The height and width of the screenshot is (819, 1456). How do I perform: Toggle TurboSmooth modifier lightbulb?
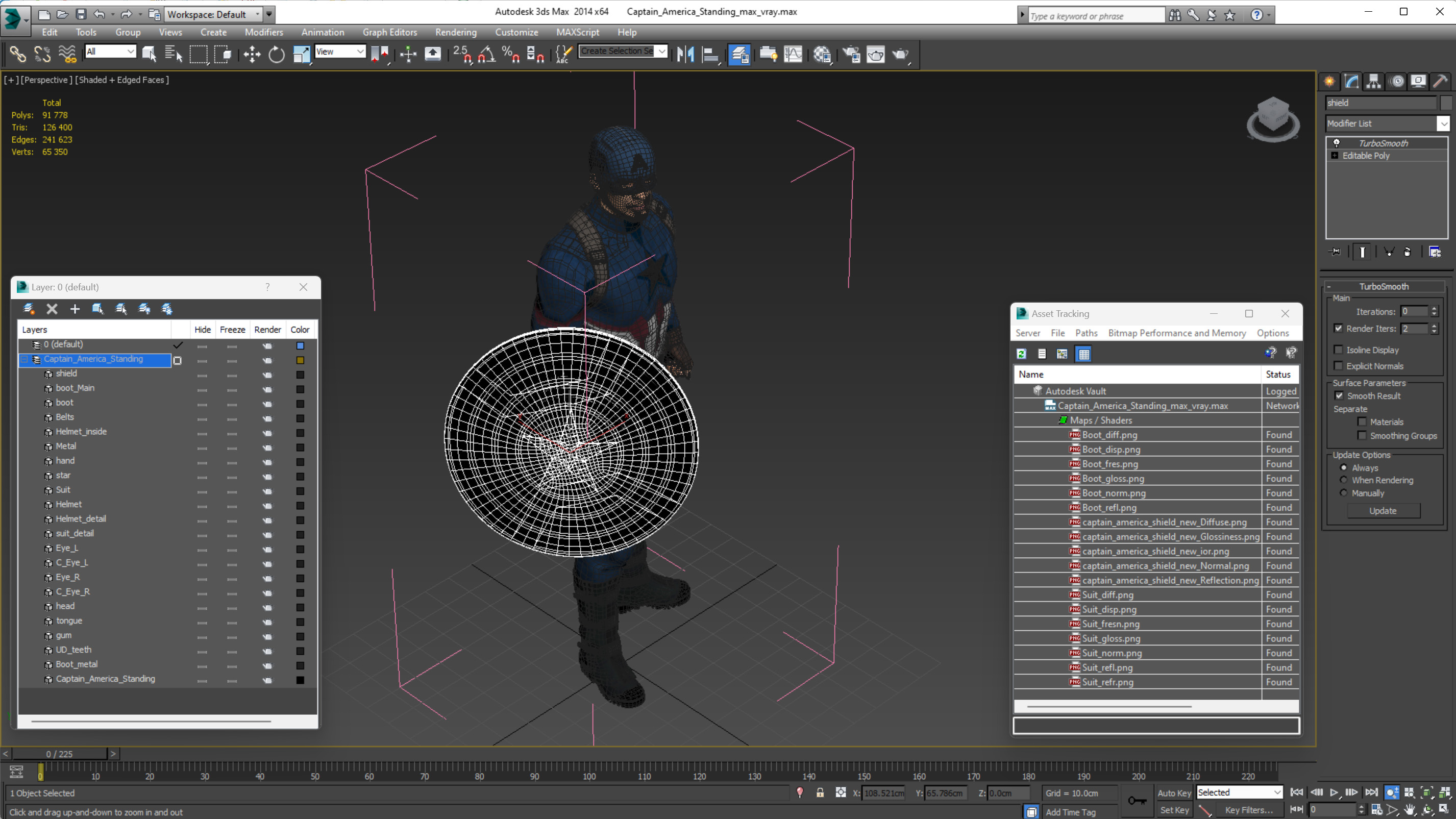pyautogui.click(x=1337, y=143)
